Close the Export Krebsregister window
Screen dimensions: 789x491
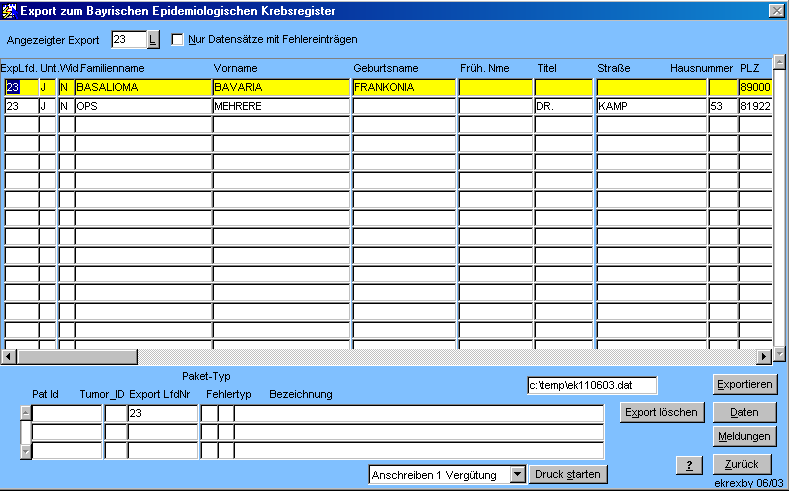775,10
